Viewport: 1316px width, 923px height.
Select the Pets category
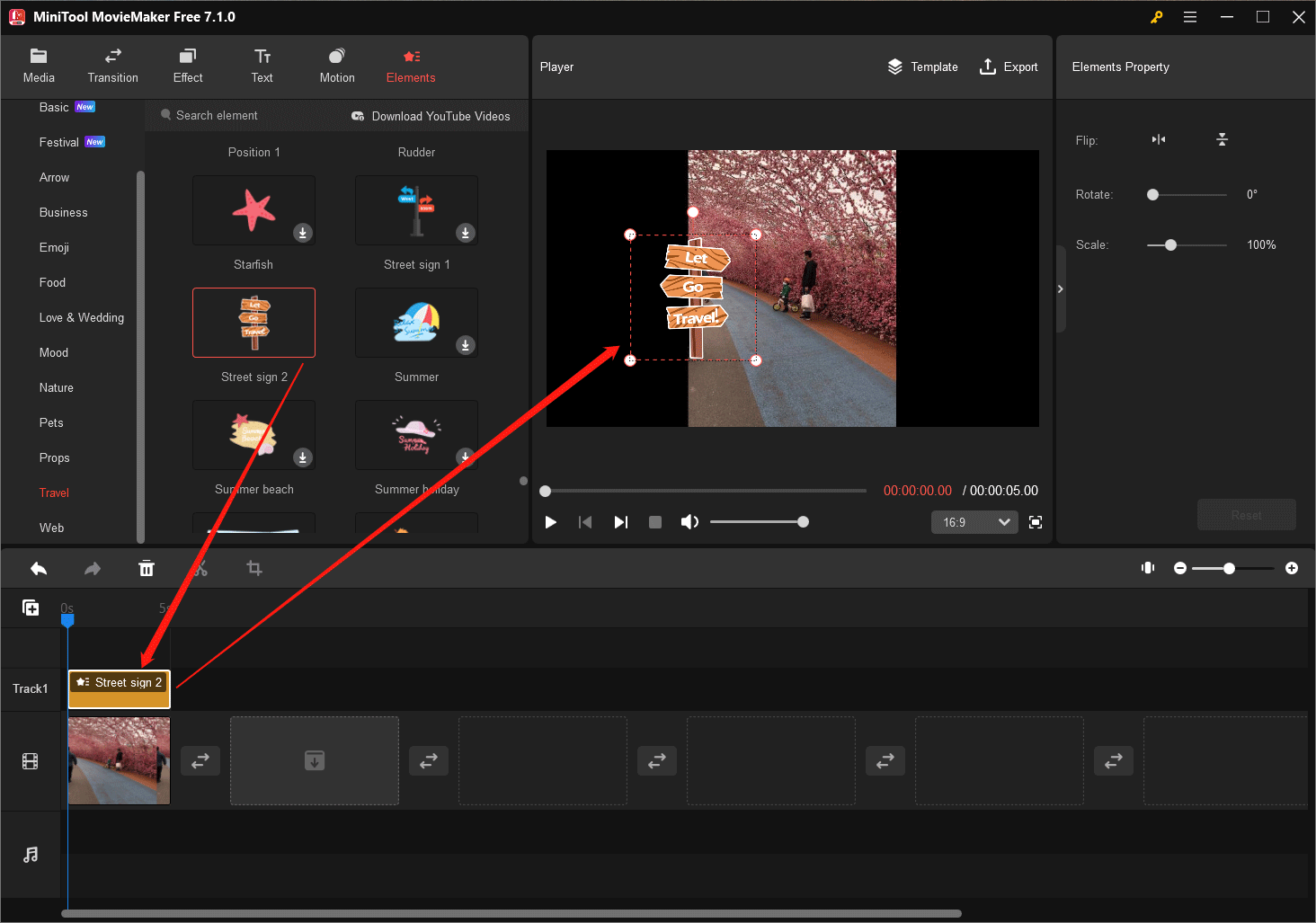pos(51,422)
